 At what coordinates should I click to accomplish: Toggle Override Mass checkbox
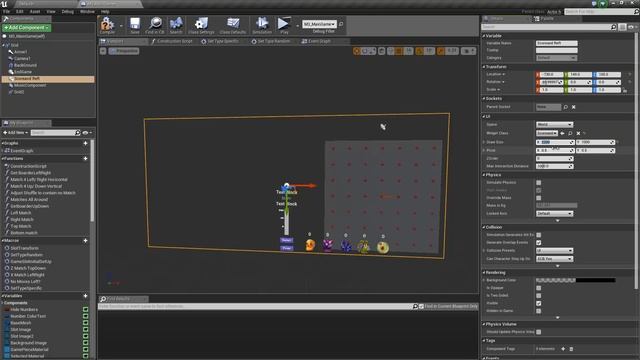[539, 198]
